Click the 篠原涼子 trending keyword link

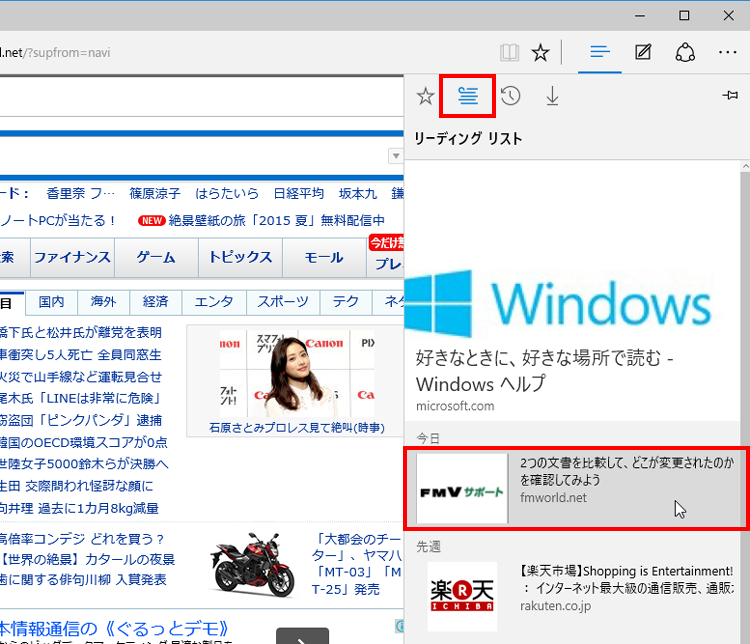(155, 194)
